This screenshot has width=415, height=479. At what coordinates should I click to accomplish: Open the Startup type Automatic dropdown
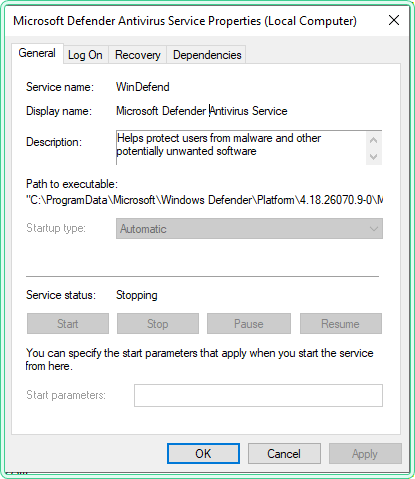[x=249, y=229]
